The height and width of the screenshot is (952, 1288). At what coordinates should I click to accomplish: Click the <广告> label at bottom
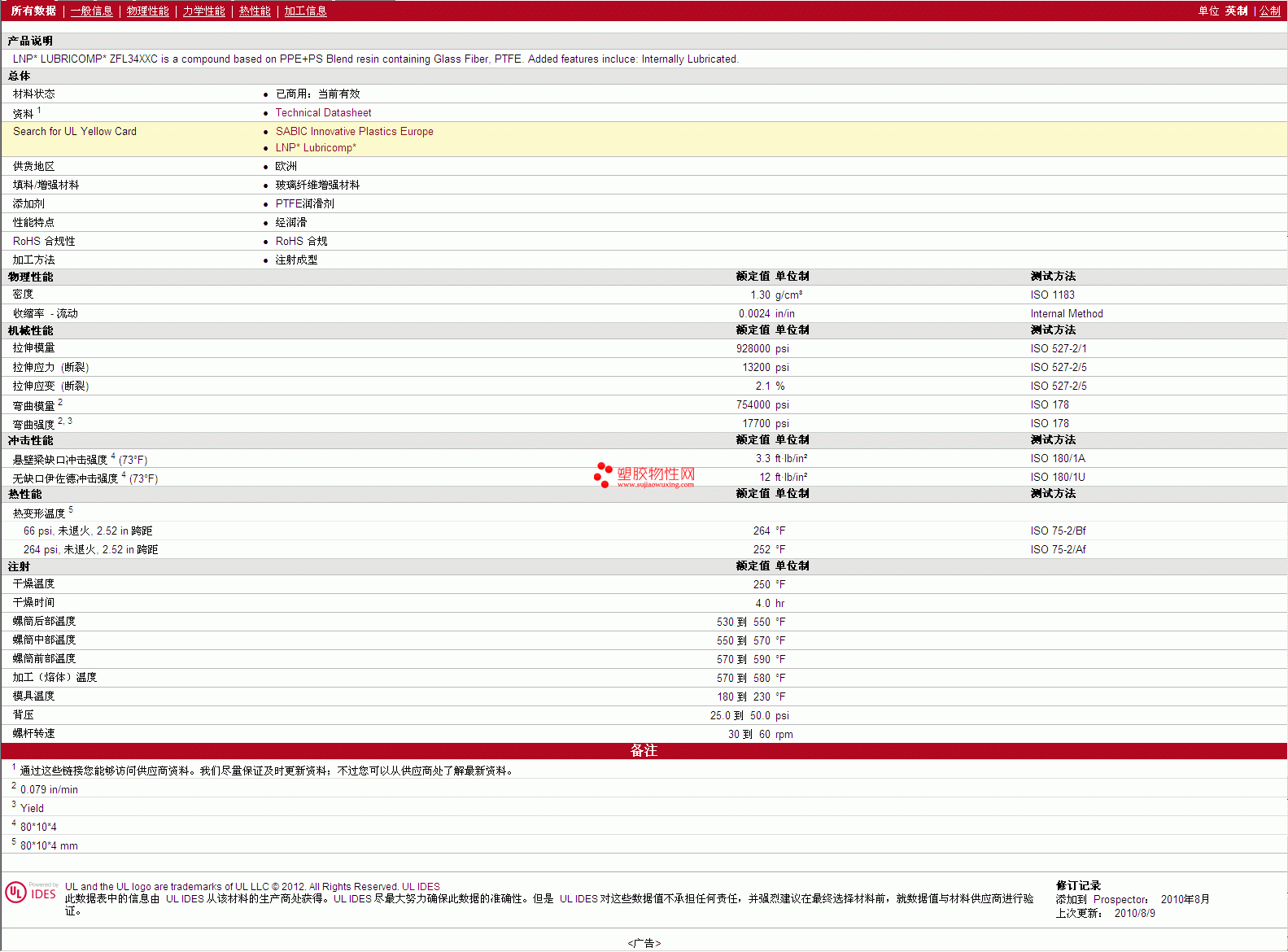pyautogui.click(x=644, y=944)
